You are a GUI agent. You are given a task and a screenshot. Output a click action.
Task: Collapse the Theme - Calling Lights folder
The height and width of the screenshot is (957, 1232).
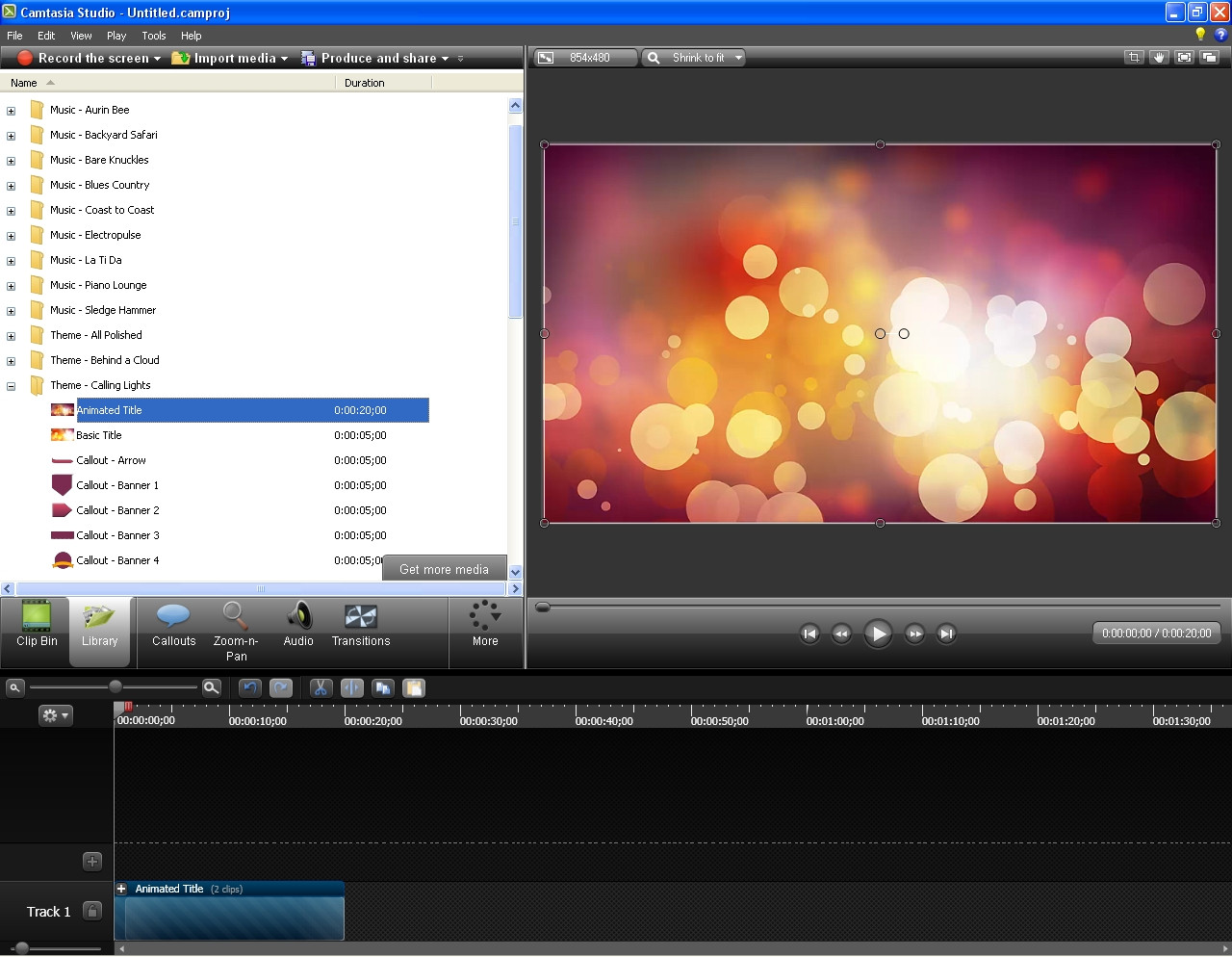[x=12, y=386]
